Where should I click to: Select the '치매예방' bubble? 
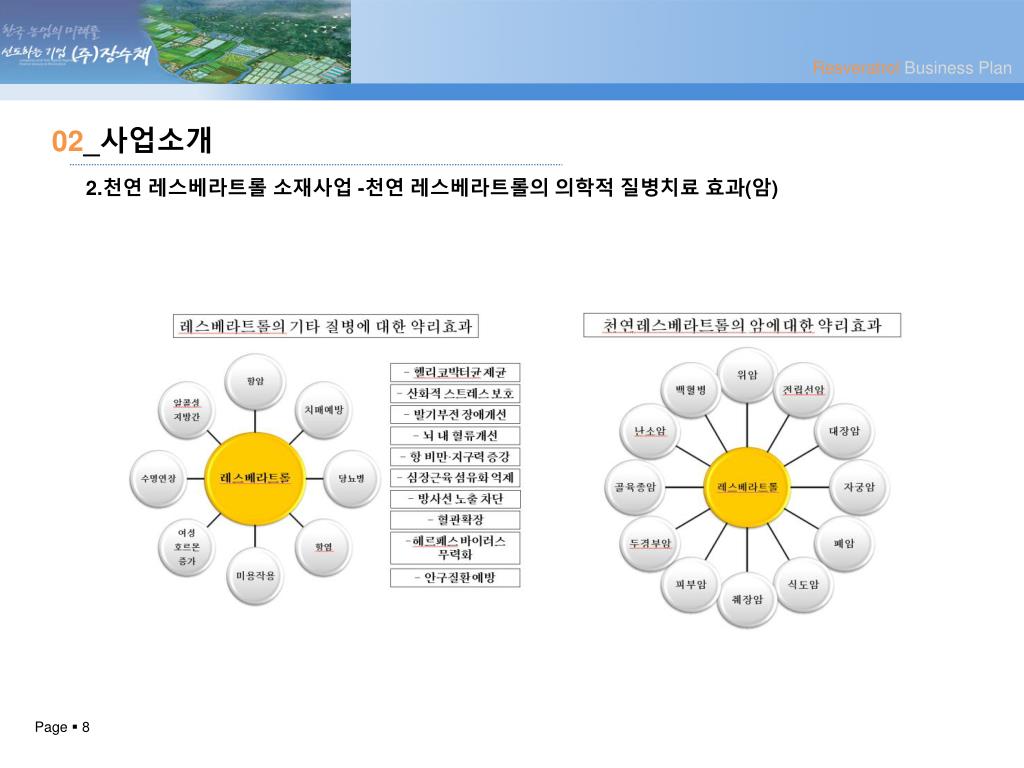(323, 410)
